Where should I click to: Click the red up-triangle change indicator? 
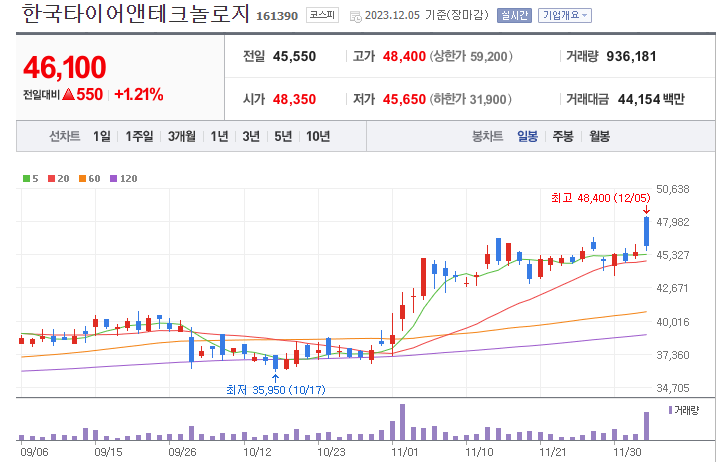tap(68, 94)
